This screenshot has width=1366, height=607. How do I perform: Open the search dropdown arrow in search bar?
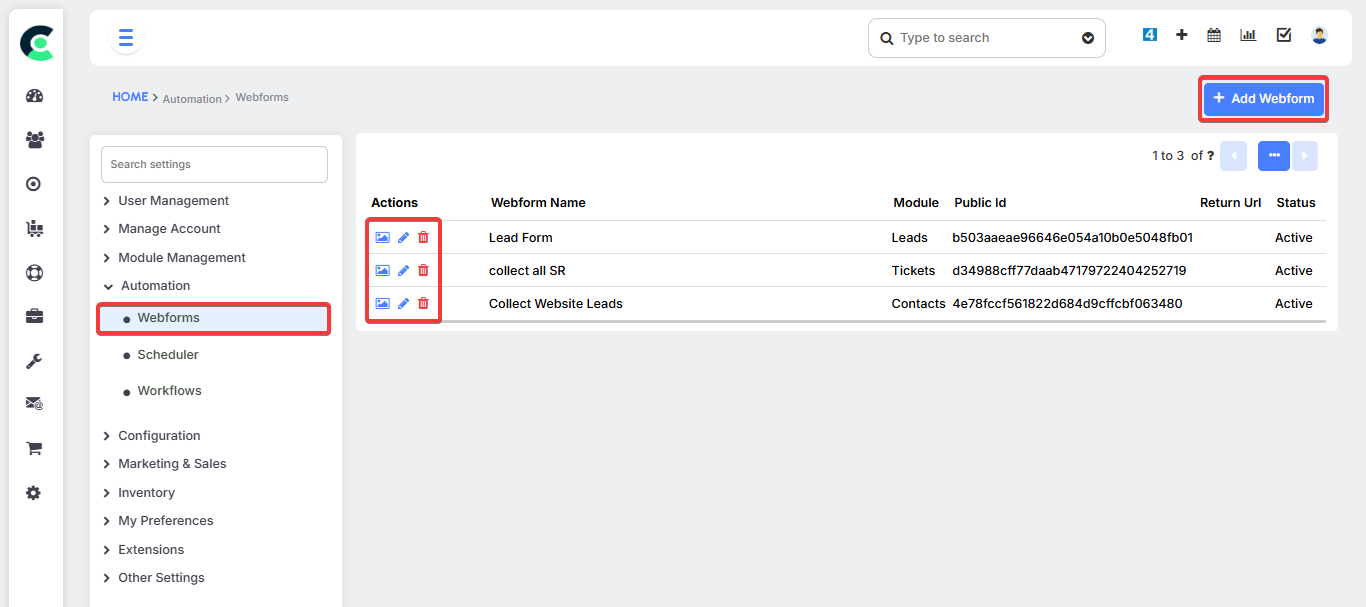[1088, 37]
